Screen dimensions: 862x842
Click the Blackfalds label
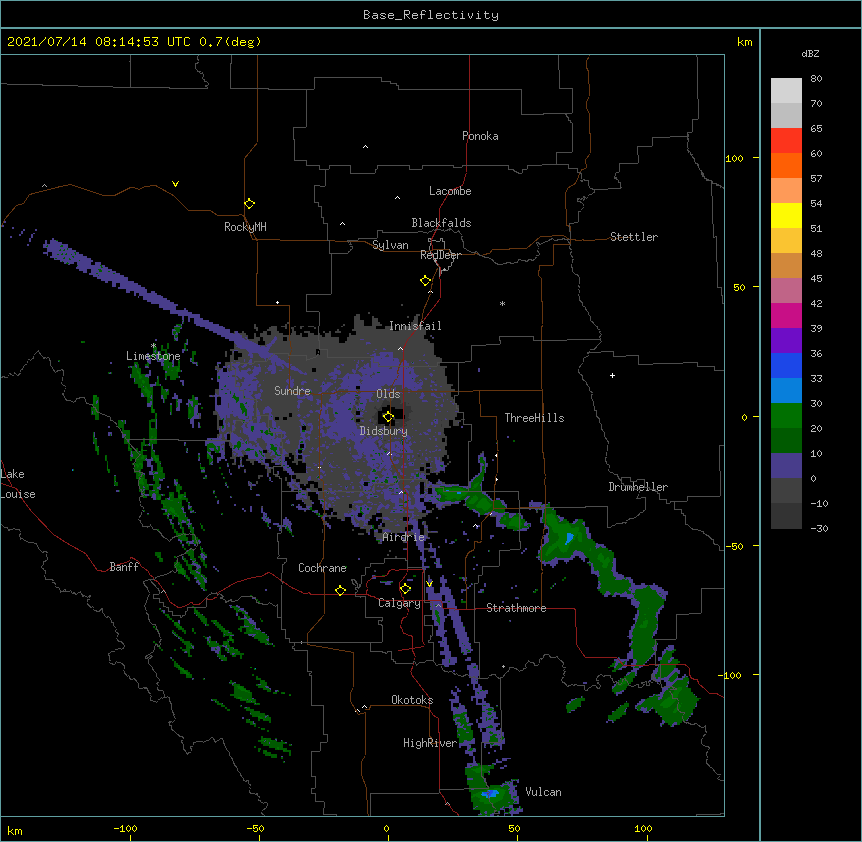point(441,223)
